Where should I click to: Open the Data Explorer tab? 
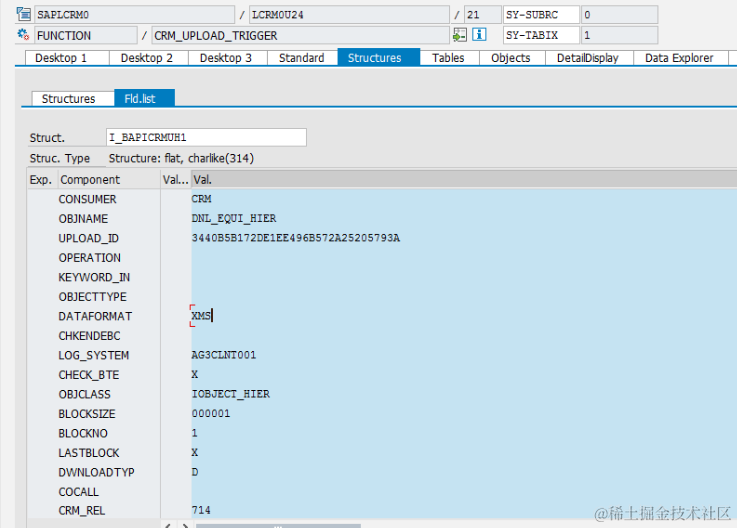[x=681, y=58]
